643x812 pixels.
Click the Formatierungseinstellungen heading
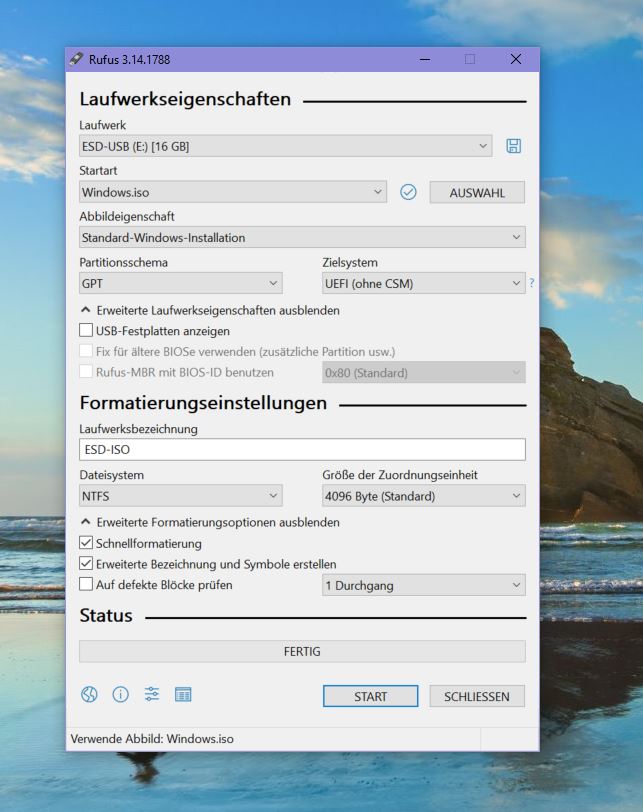pos(203,403)
